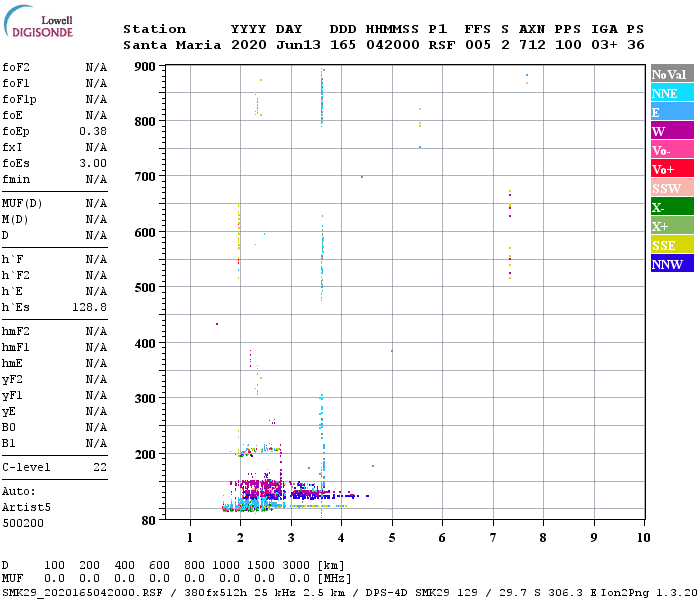Click the year value 2020

[249, 45]
